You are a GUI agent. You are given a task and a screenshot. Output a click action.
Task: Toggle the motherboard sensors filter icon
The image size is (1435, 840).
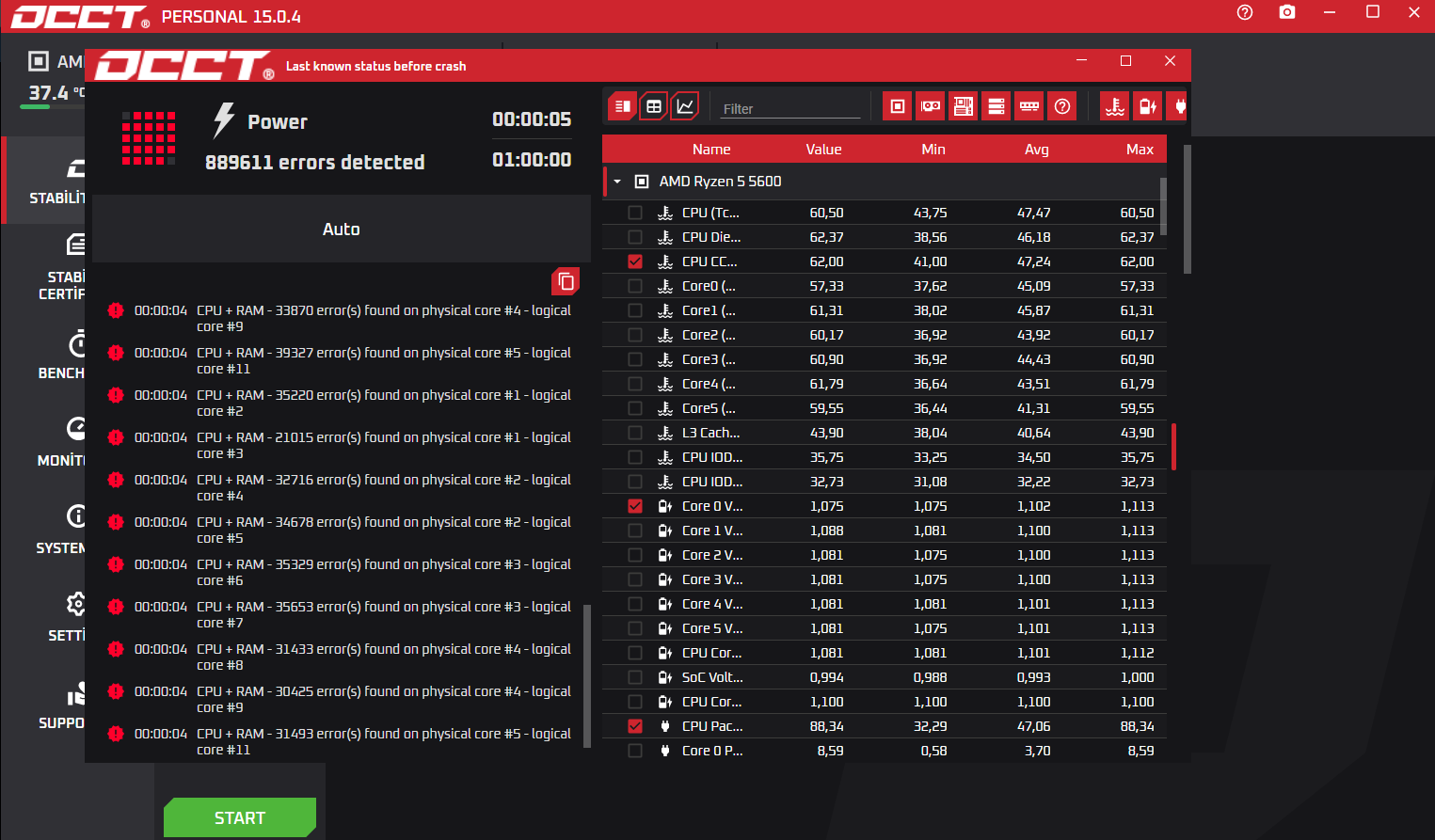point(964,106)
